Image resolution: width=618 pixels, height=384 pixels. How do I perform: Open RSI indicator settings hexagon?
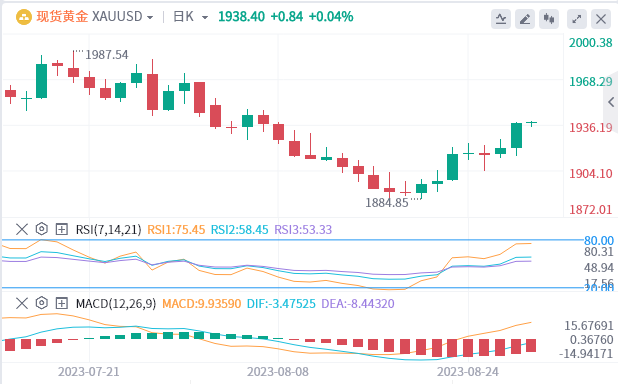[42, 229]
